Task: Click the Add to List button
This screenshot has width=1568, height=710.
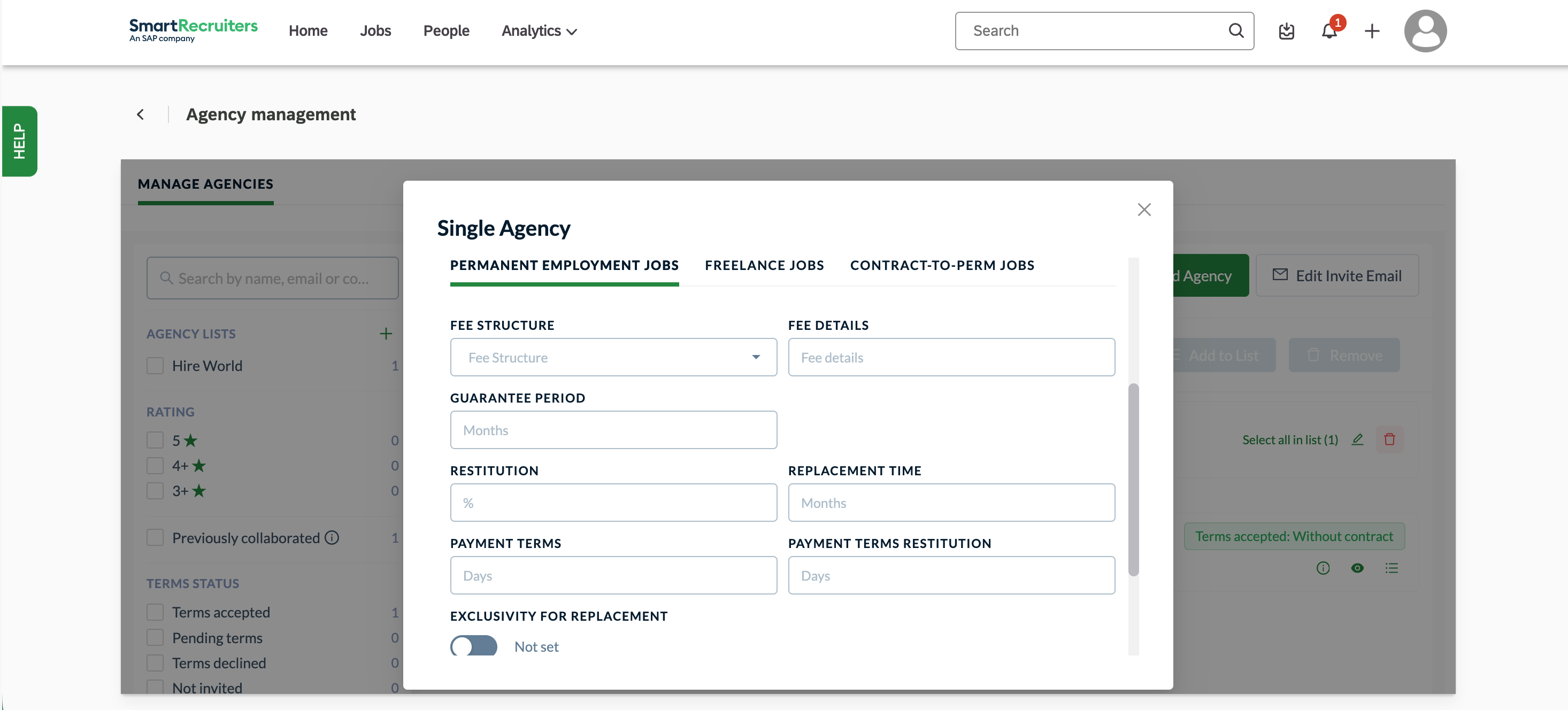Action: (1224, 356)
